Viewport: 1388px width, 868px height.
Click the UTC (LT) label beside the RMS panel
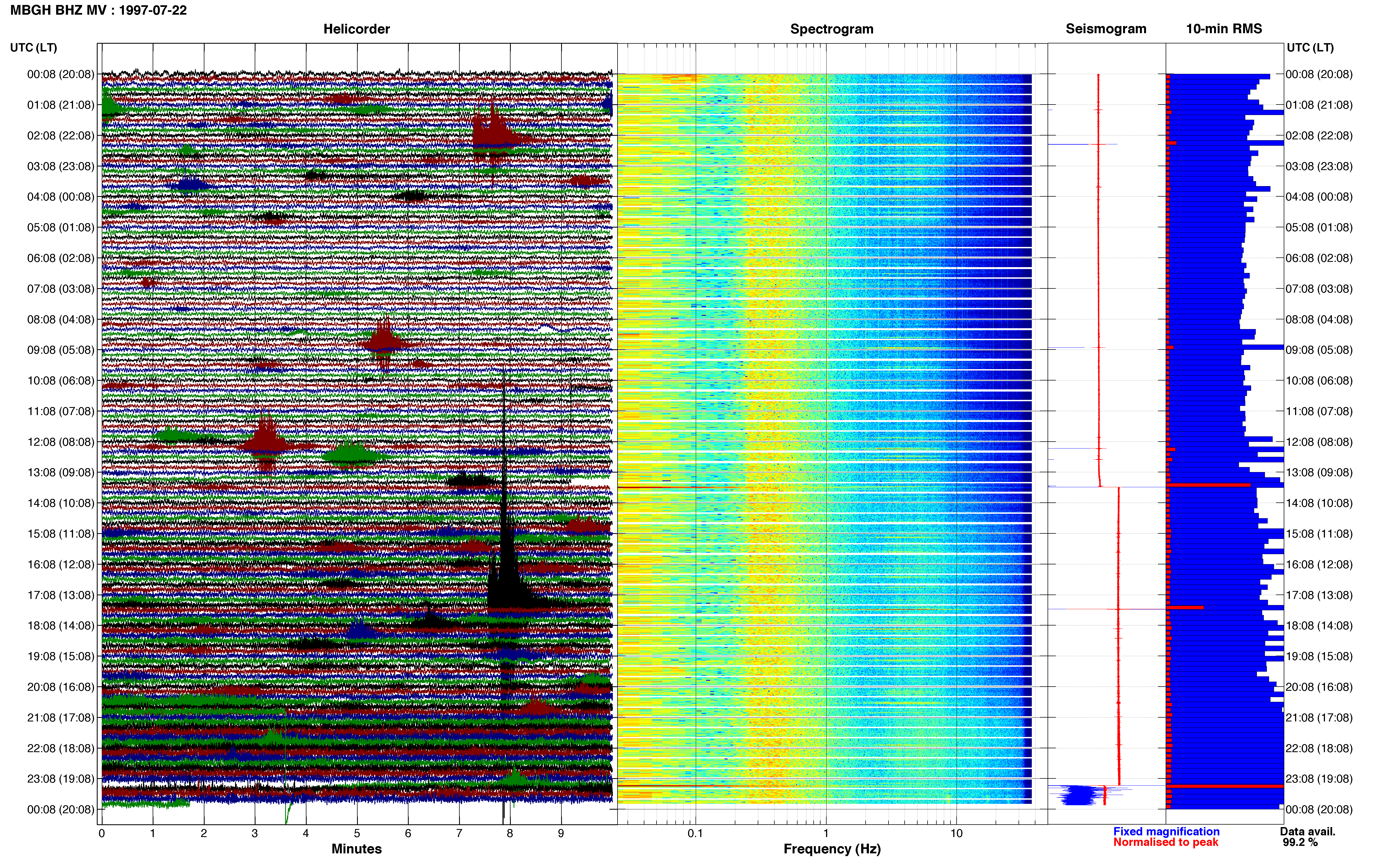click(x=1310, y=48)
